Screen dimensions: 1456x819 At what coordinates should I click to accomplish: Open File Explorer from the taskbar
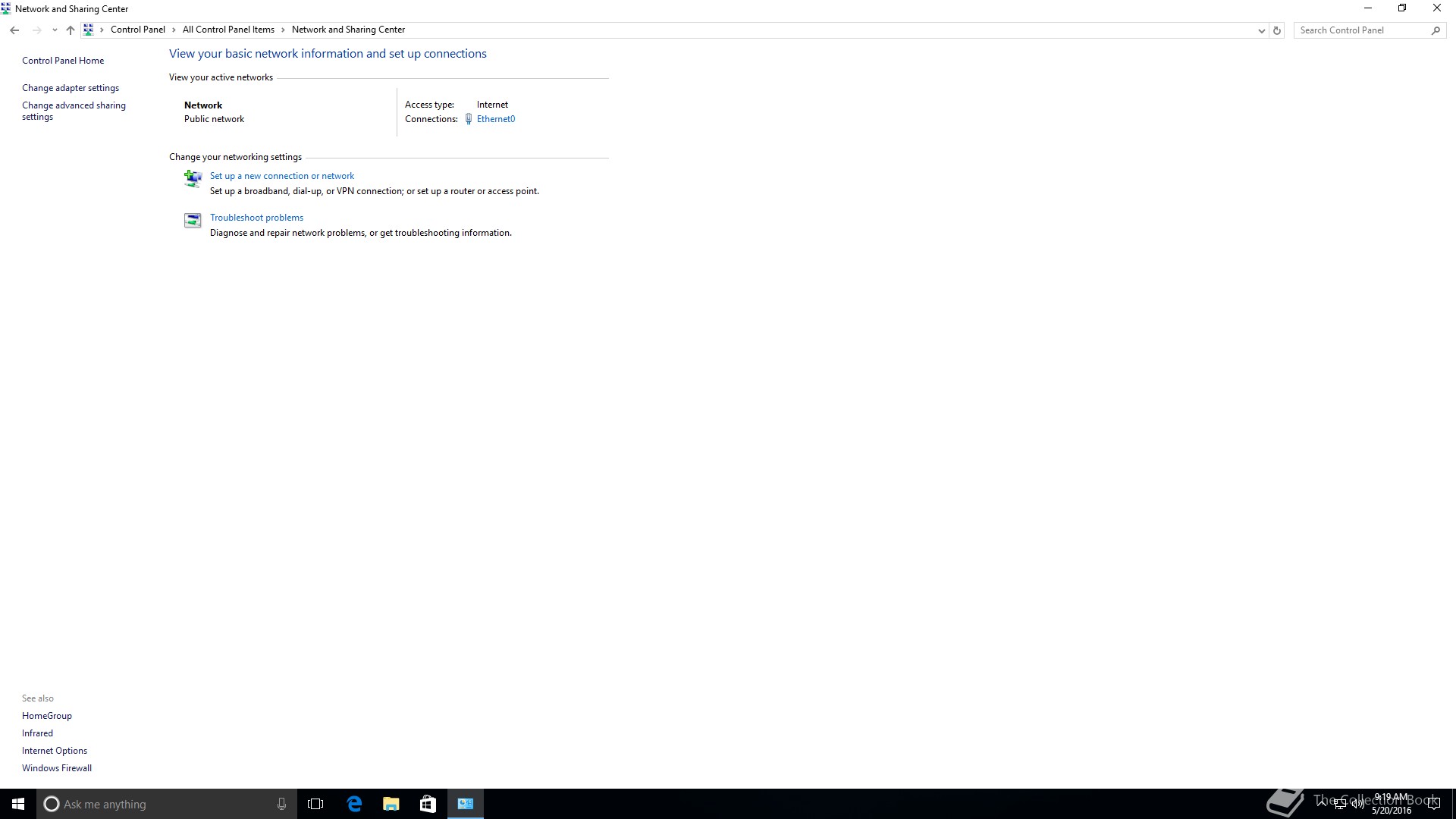(391, 804)
